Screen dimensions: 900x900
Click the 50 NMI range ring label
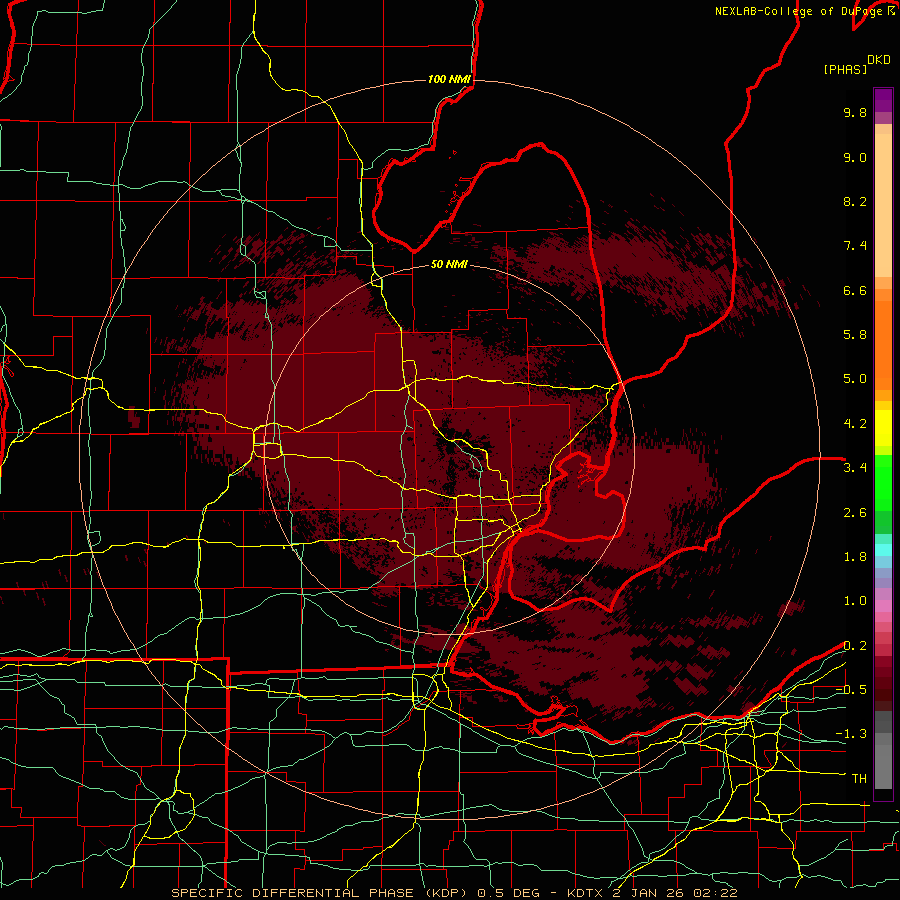click(449, 264)
